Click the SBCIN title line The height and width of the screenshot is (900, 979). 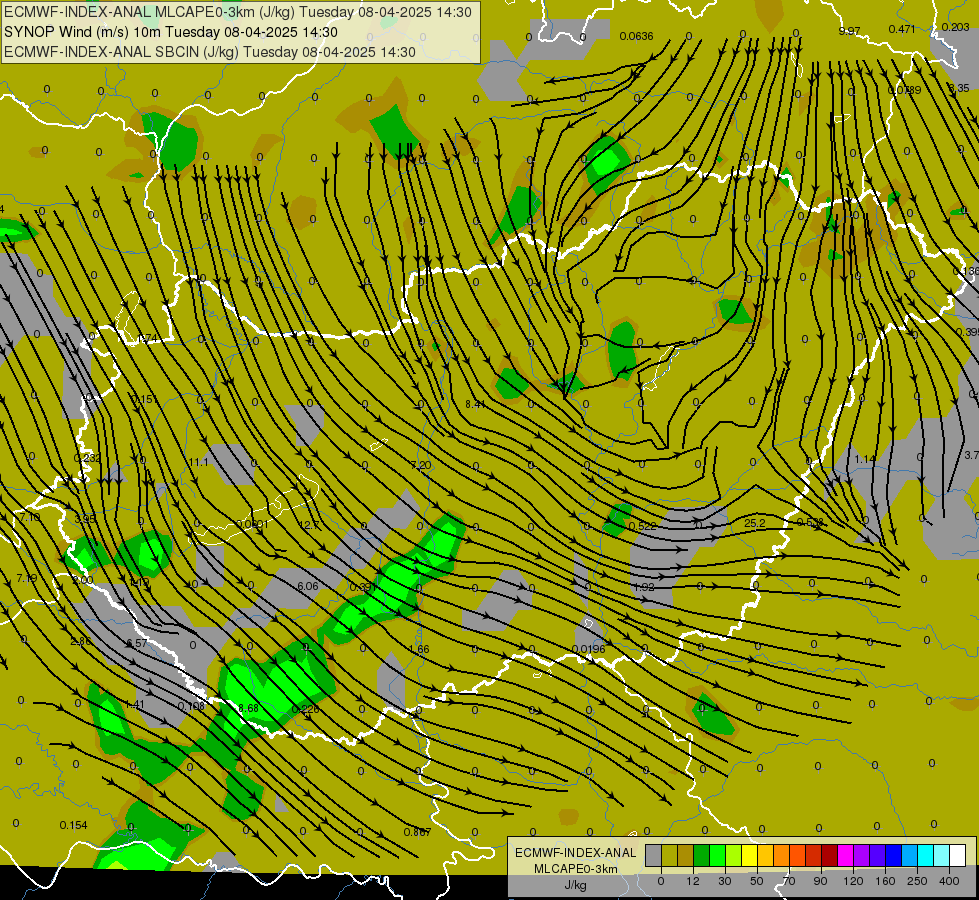[x=210, y=52]
